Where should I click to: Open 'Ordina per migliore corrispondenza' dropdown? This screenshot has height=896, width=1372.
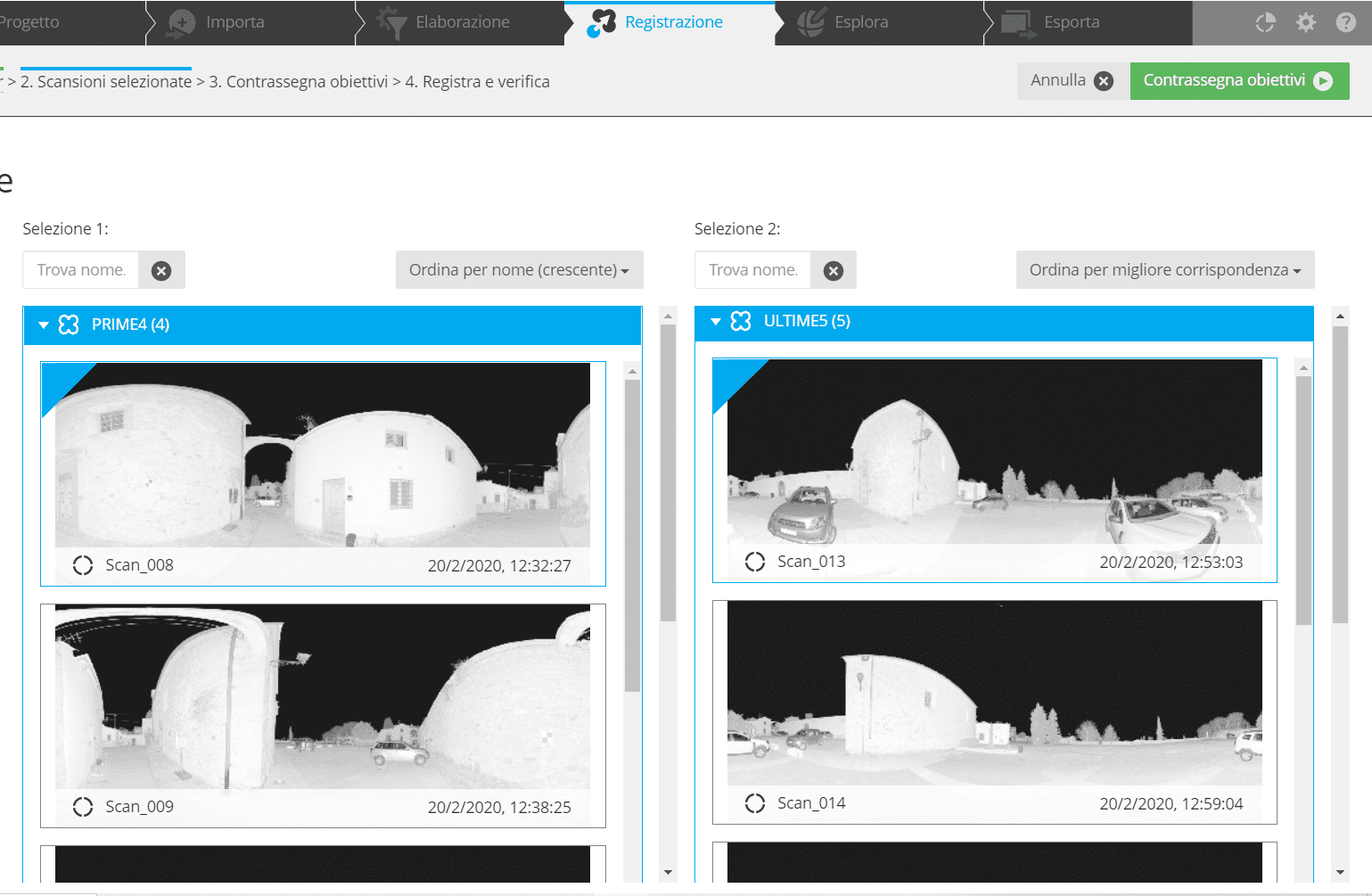pos(1164,270)
